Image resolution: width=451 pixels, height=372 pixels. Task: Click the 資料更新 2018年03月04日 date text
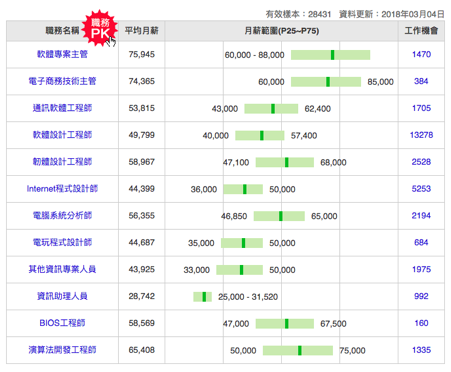[x=392, y=14]
